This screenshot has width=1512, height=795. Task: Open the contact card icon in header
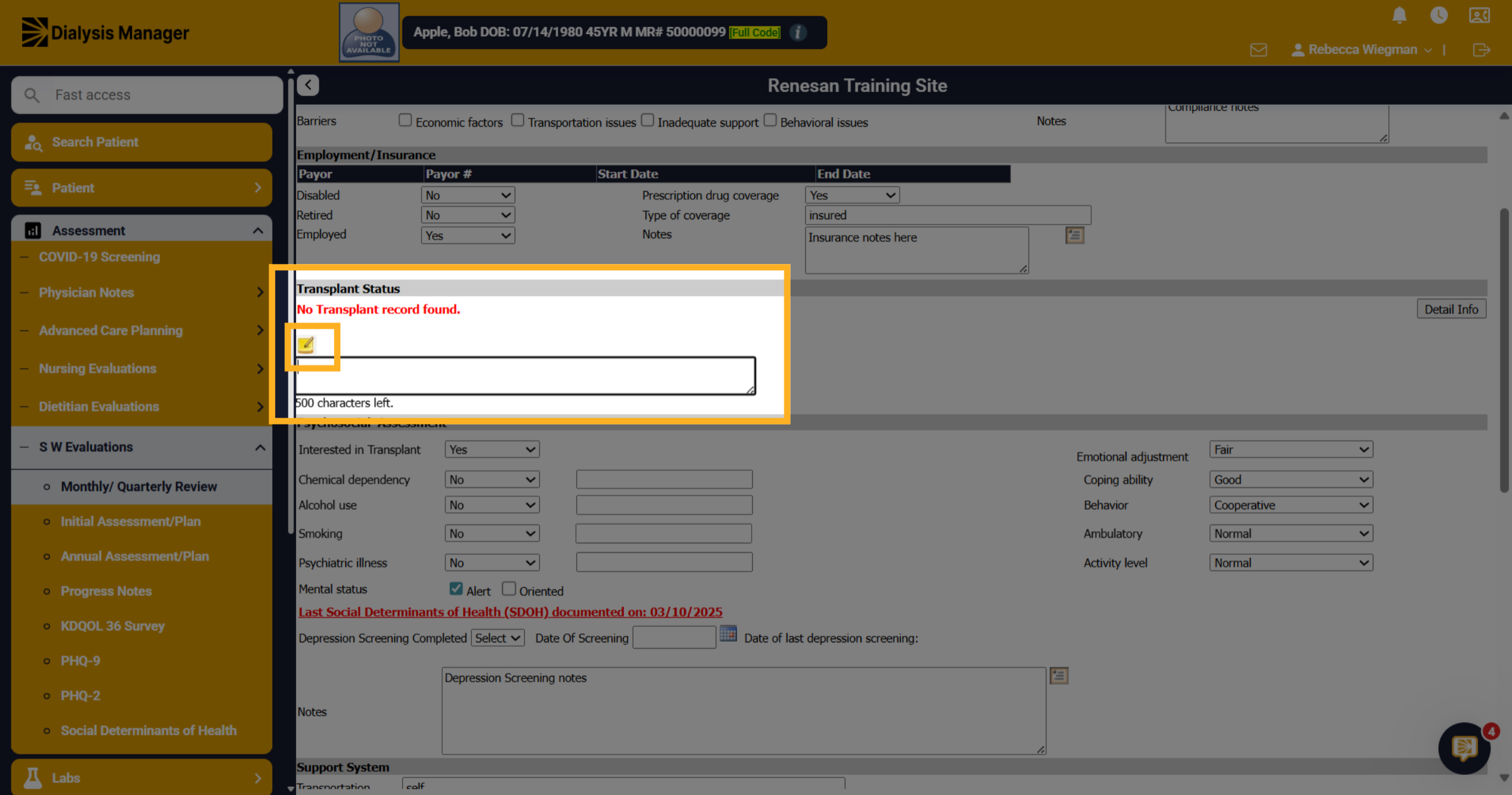tap(1479, 15)
